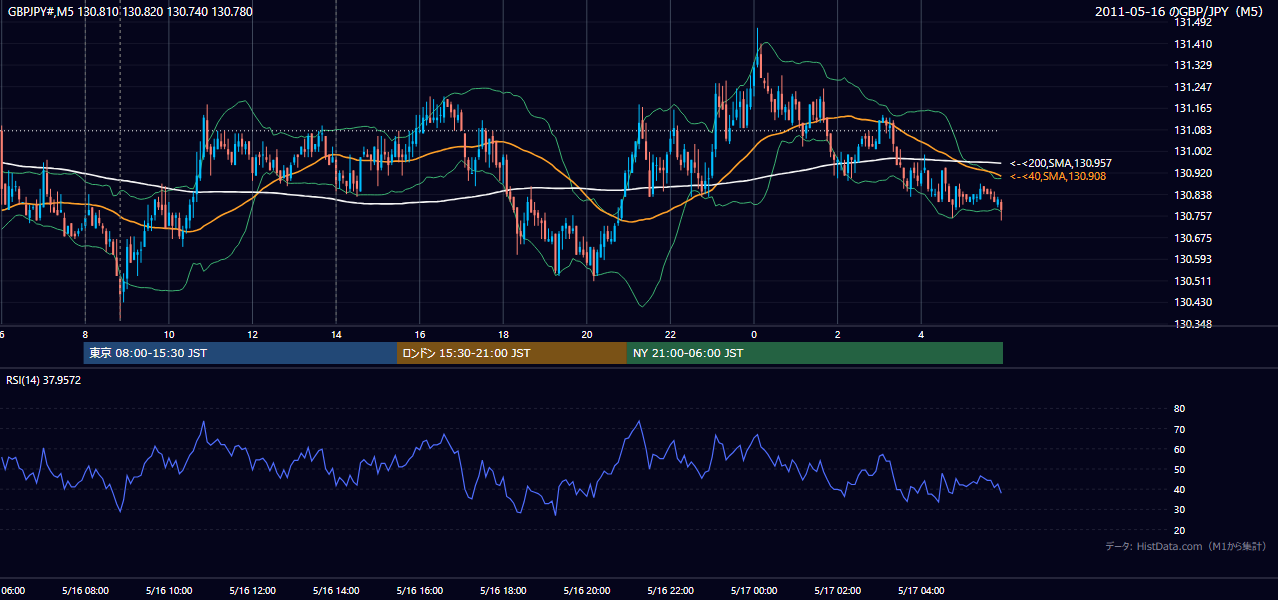Click the date label 5/16 18:00
The height and width of the screenshot is (600, 1278).
[x=503, y=591]
